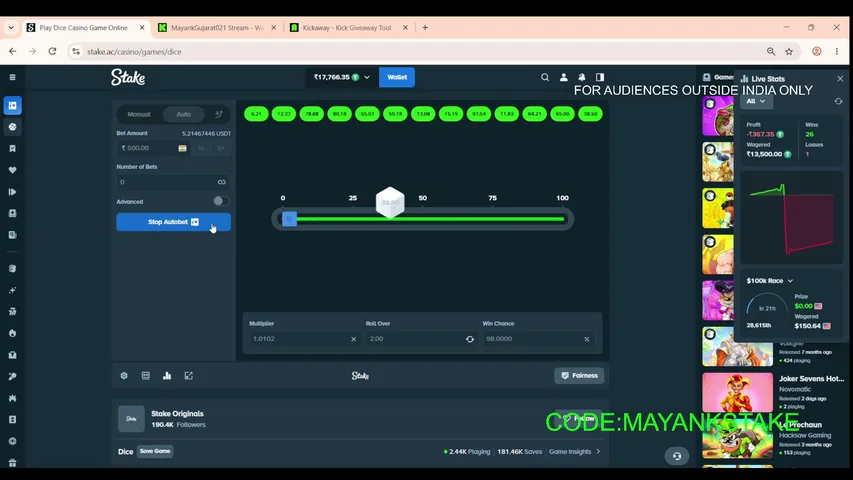Open the Chrome three-dot menu
This screenshot has width=853, height=480.
point(837,51)
